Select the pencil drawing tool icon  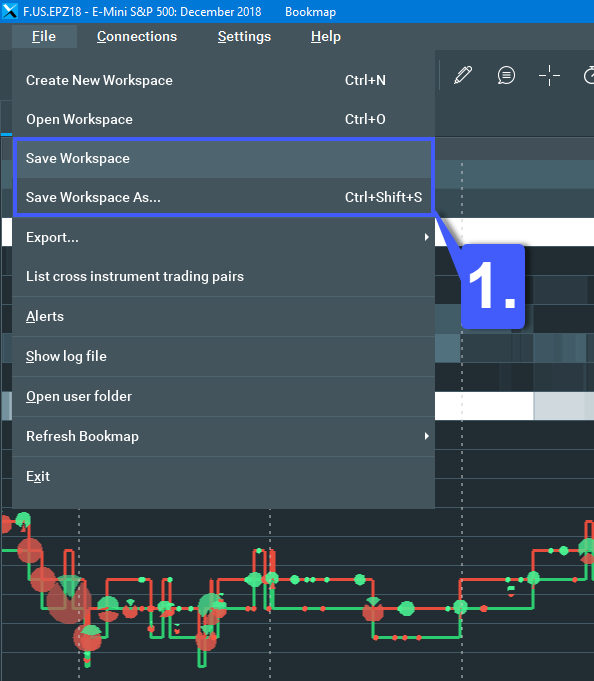coord(463,75)
